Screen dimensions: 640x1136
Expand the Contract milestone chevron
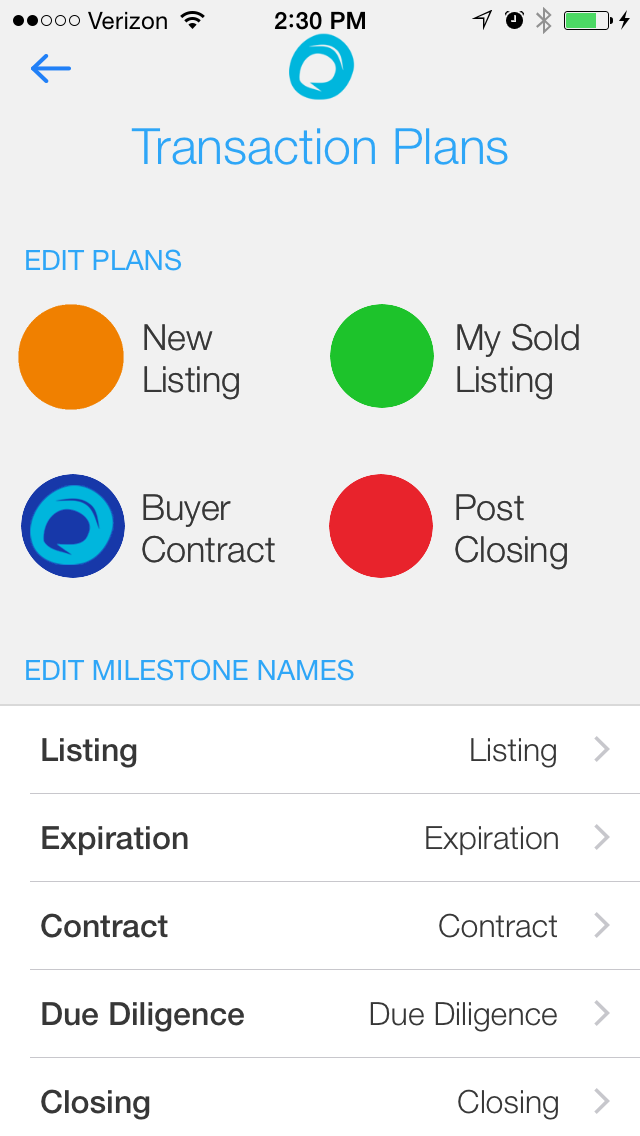tap(601, 926)
